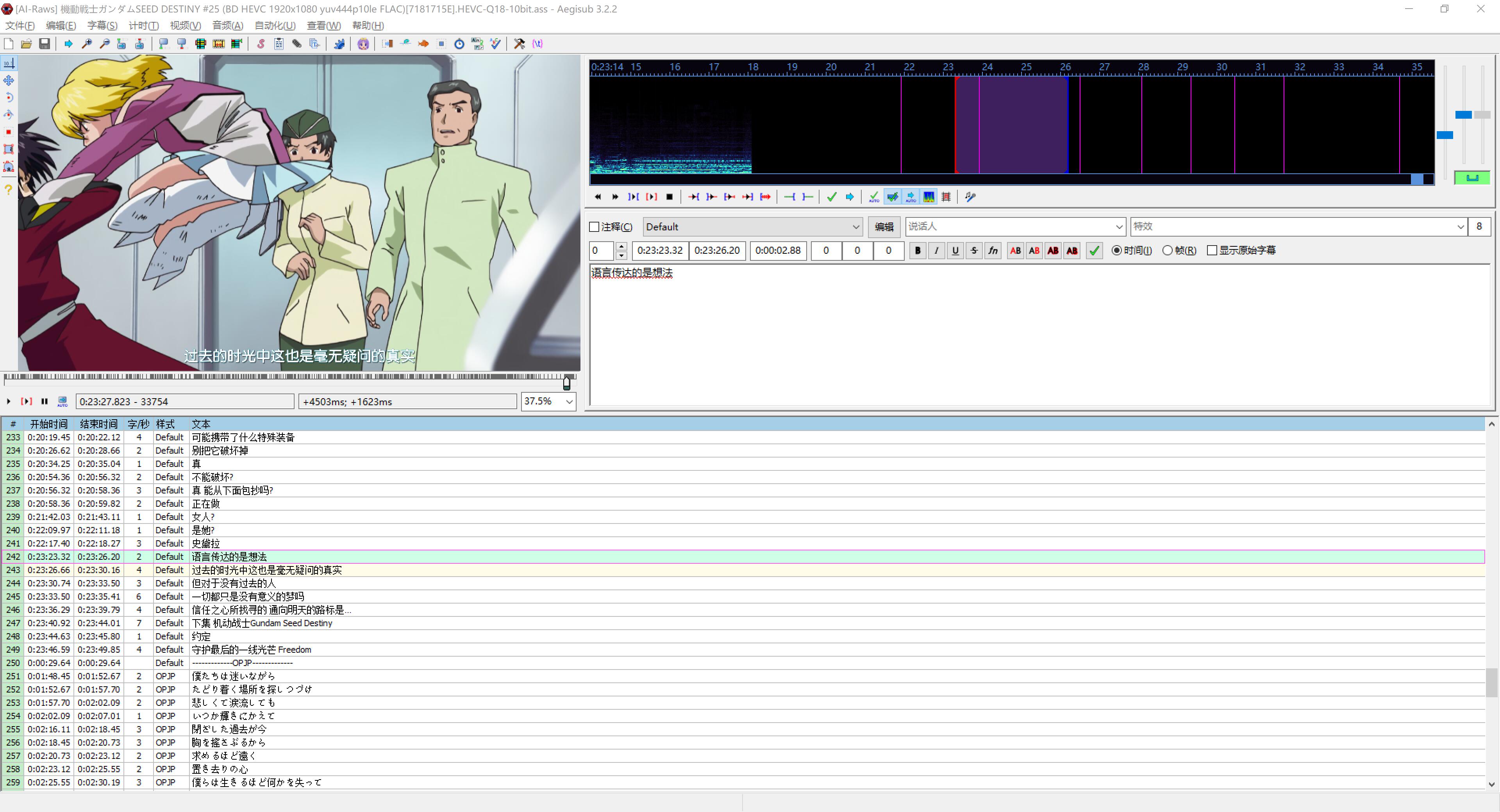The image size is (1500, 812).
Task: Toggle the green audio slider link button
Action: coord(1472,178)
